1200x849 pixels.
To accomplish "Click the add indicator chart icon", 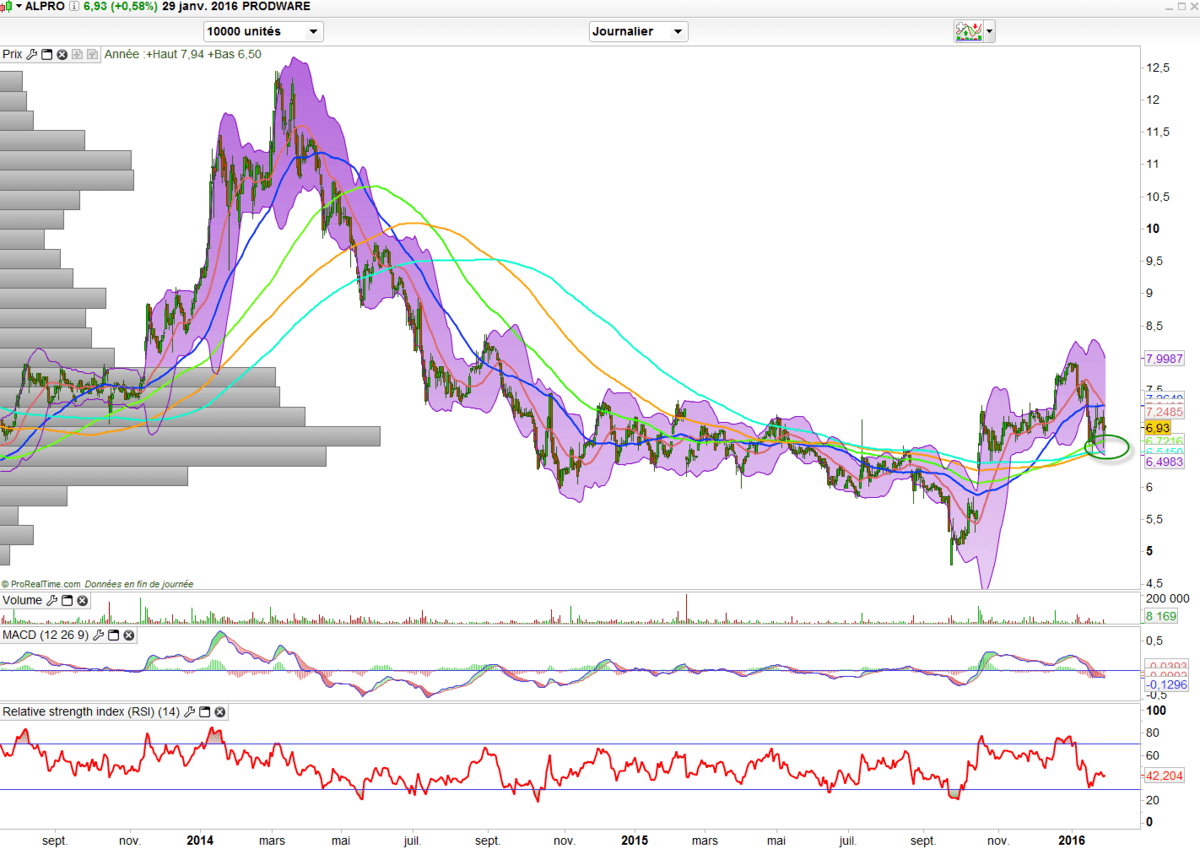I will point(968,31).
